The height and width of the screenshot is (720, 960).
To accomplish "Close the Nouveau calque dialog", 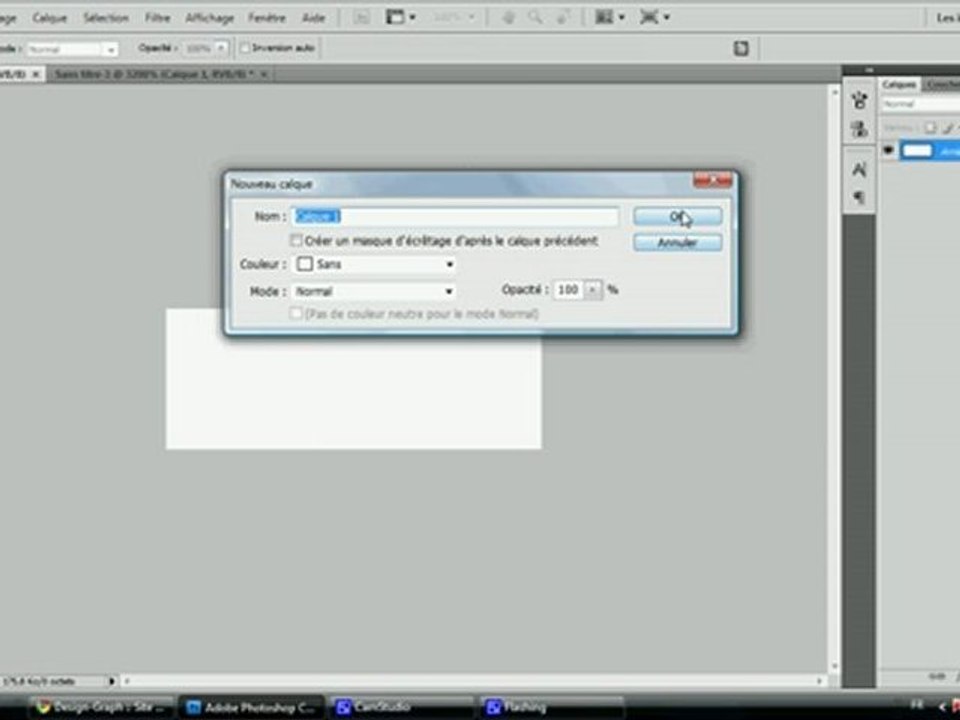I will (x=712, y=180).
